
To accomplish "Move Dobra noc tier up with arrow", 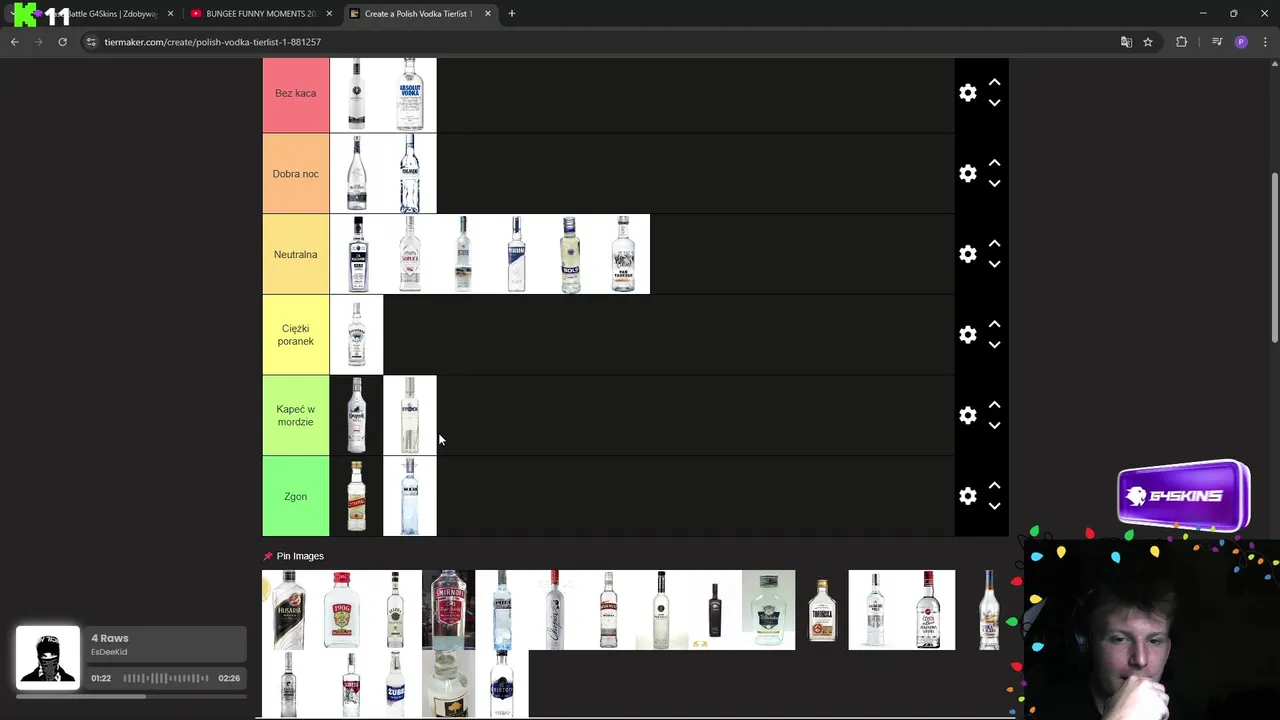I will pos(994,163).
